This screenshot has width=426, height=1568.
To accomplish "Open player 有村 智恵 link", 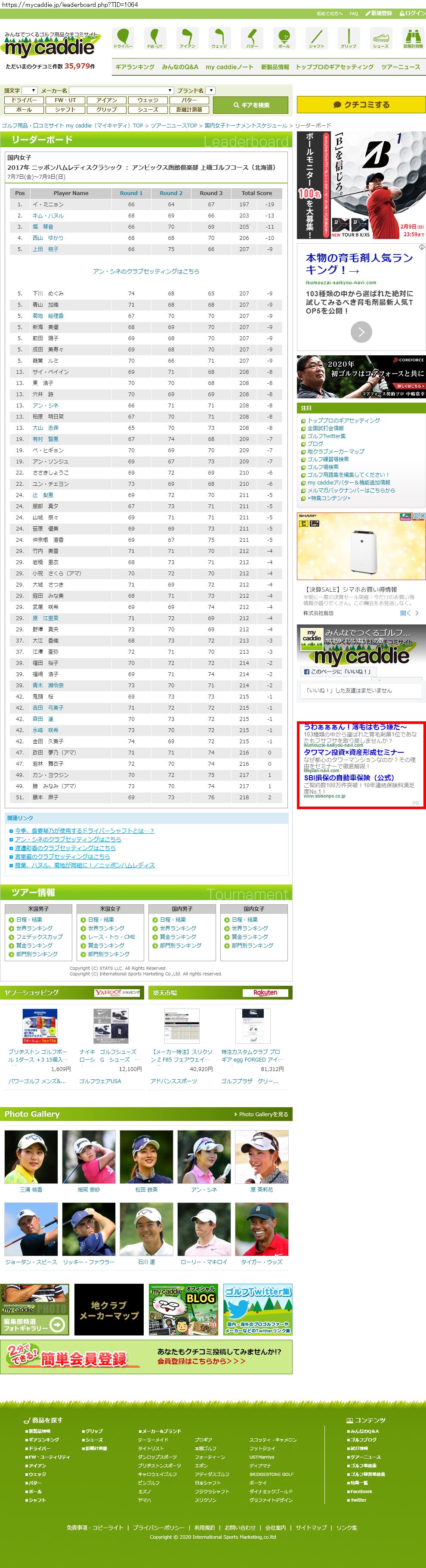I will coord(46,439).
